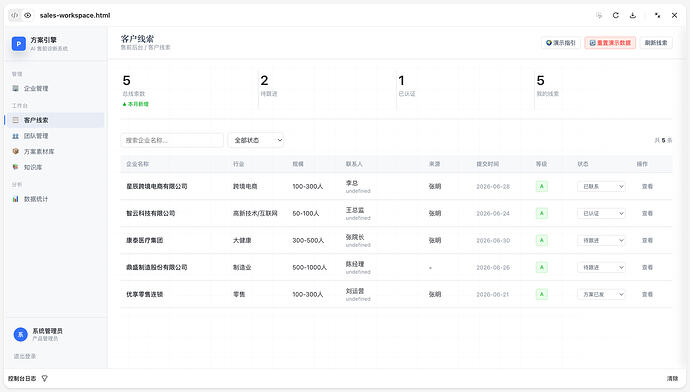Screen dimensions: 690x392
Task: Click the 售前后台 / 客户线索 breadcrumb
Action: click(x=145, y=48)
